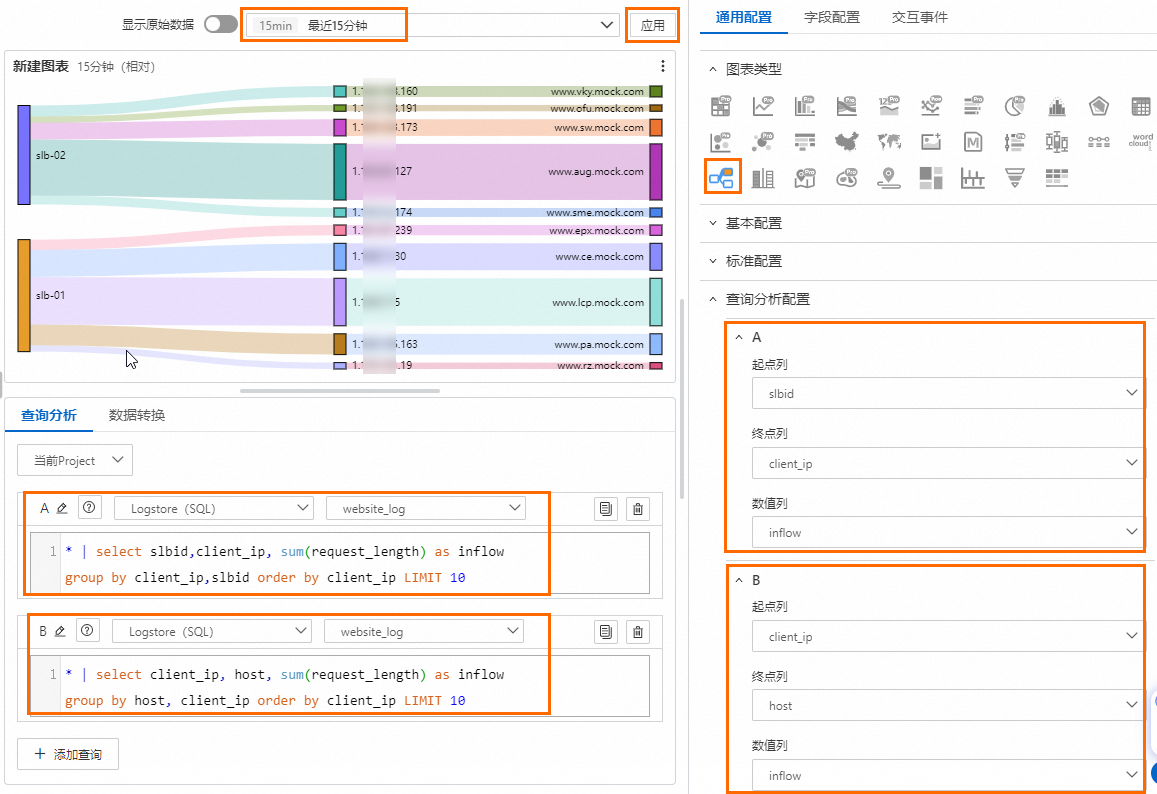Switch to the 数据转换 tab

pos(137,415)
